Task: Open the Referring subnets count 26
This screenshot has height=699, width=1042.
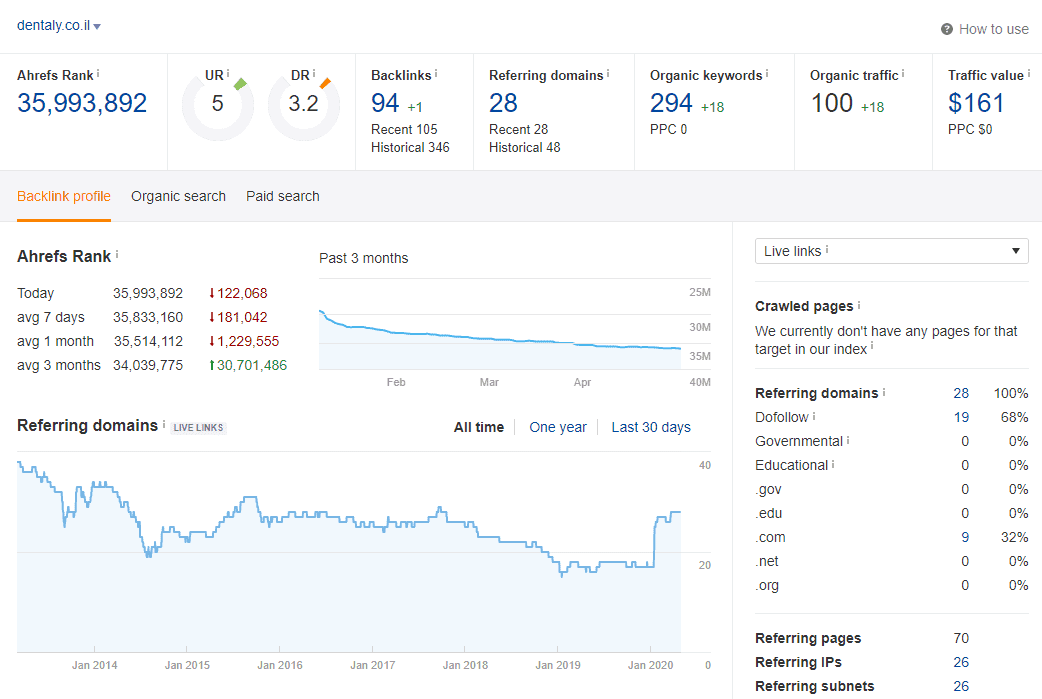Action: pos(961,686)
